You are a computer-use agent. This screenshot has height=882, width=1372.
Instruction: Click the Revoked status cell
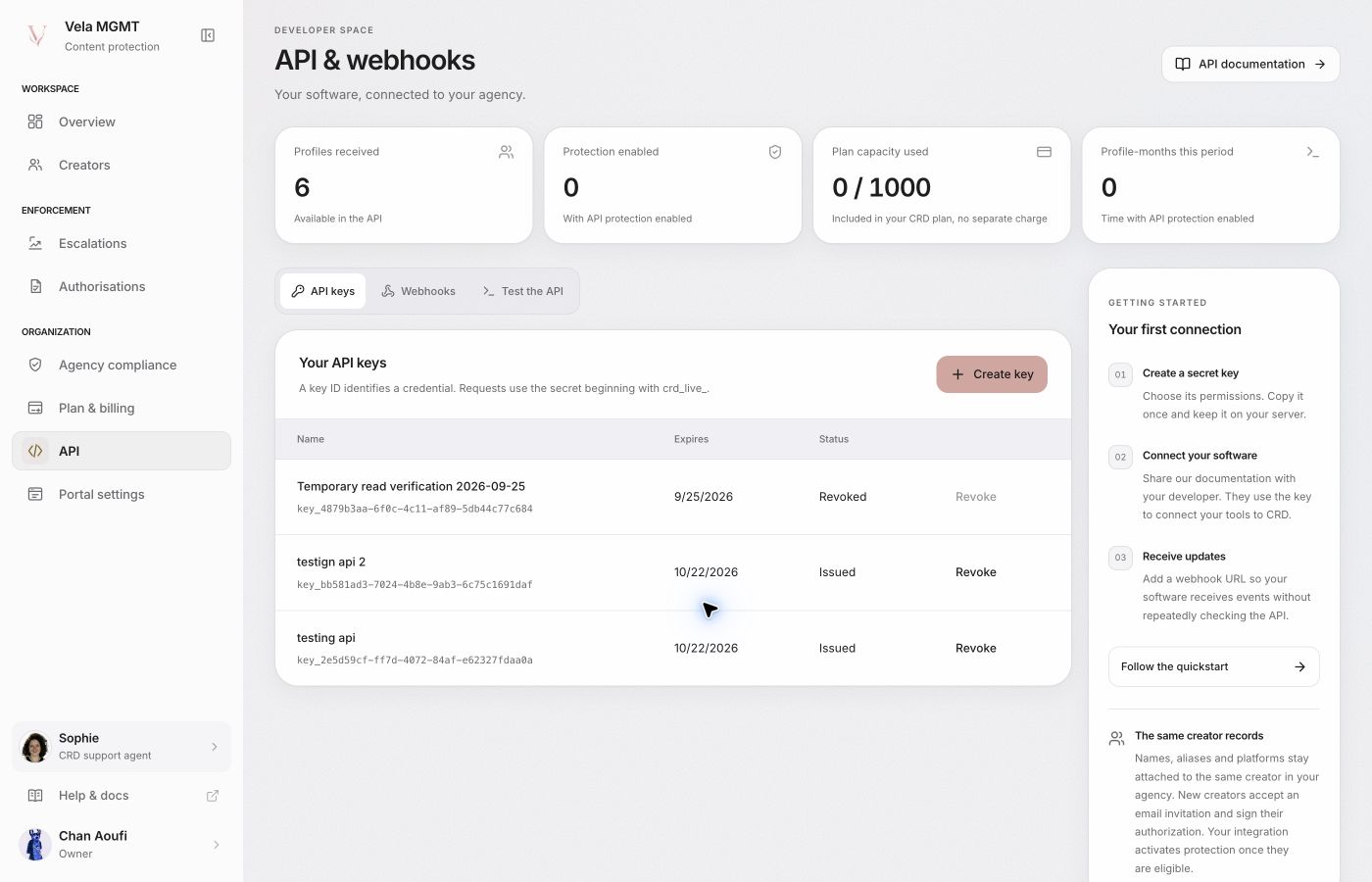point(843,497)
